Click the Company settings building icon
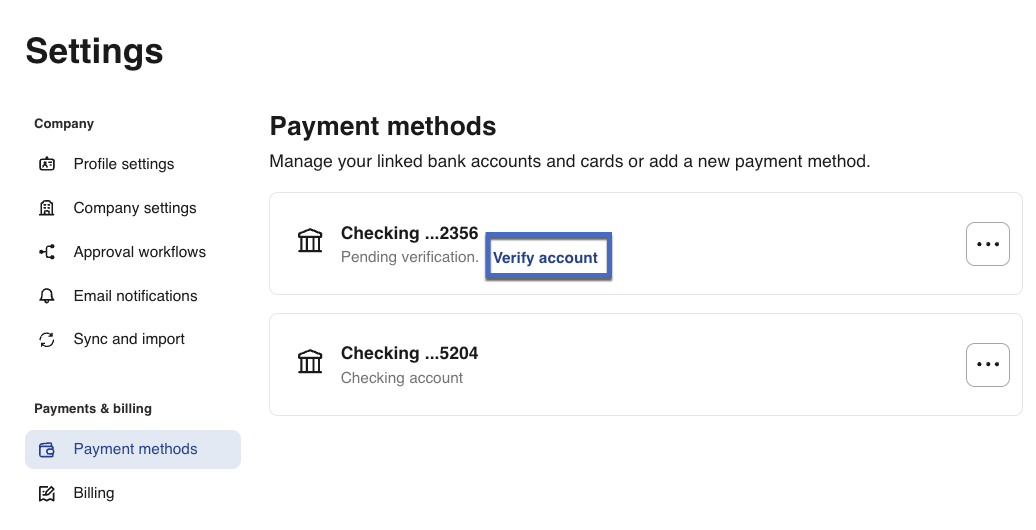The height and width of the screenshot is (530, 1036). (47, 208)
